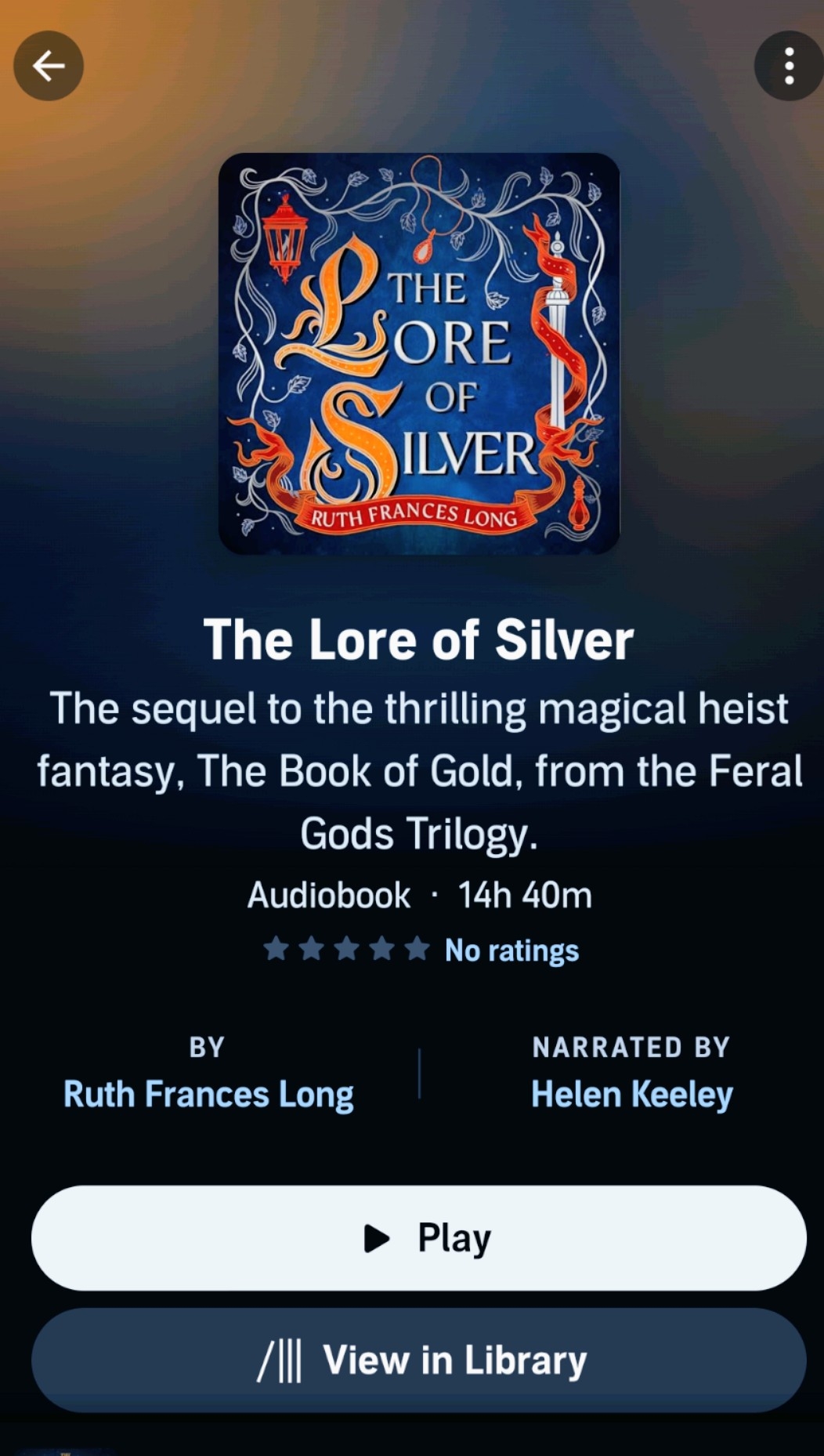Click the fifth rating star
Screen dimensions: 824x1456
coord(417,949)
